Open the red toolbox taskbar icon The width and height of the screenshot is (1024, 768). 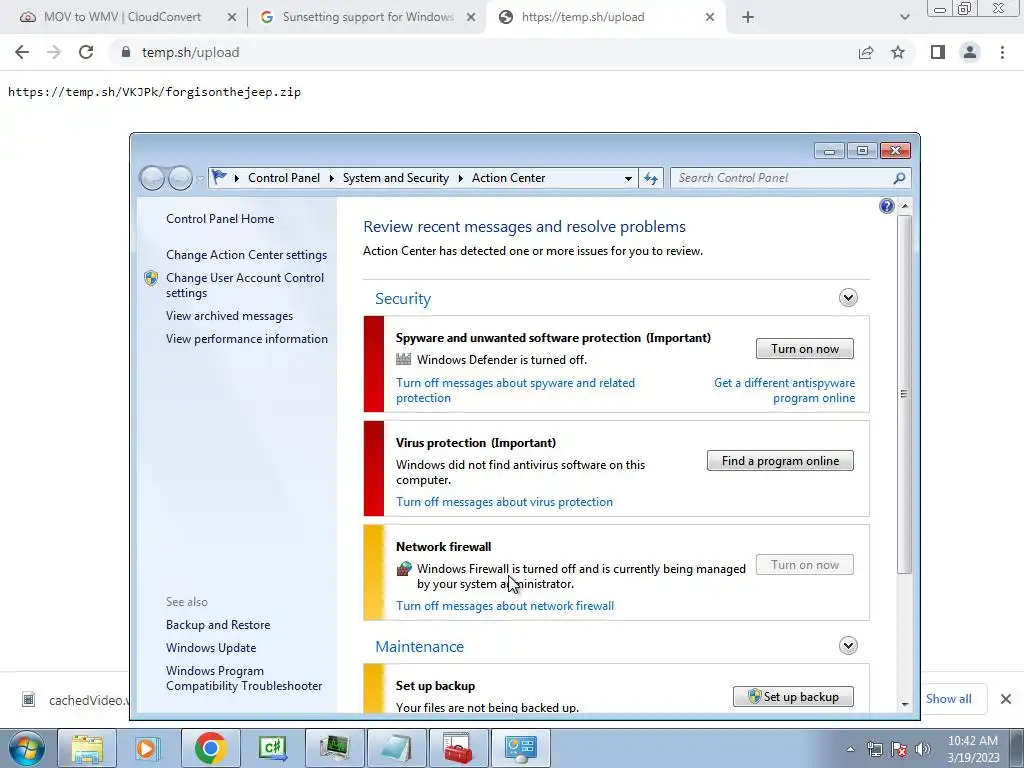[x=457, y=748]
